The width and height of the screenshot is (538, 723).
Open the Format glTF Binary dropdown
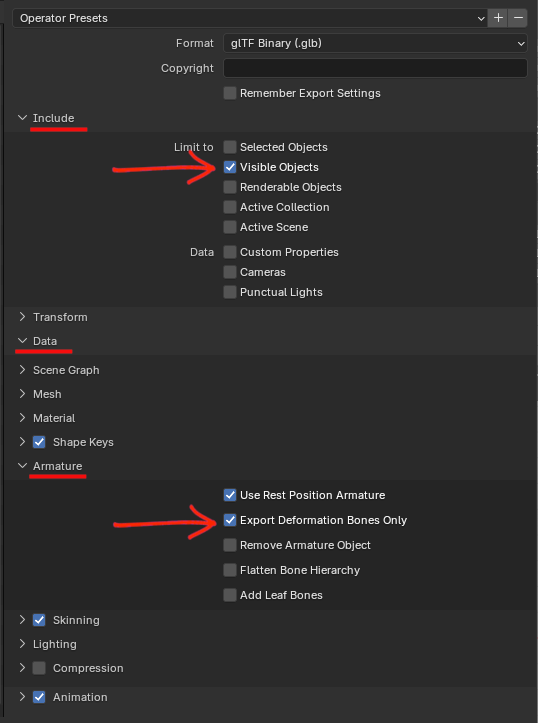click(375, 43)
